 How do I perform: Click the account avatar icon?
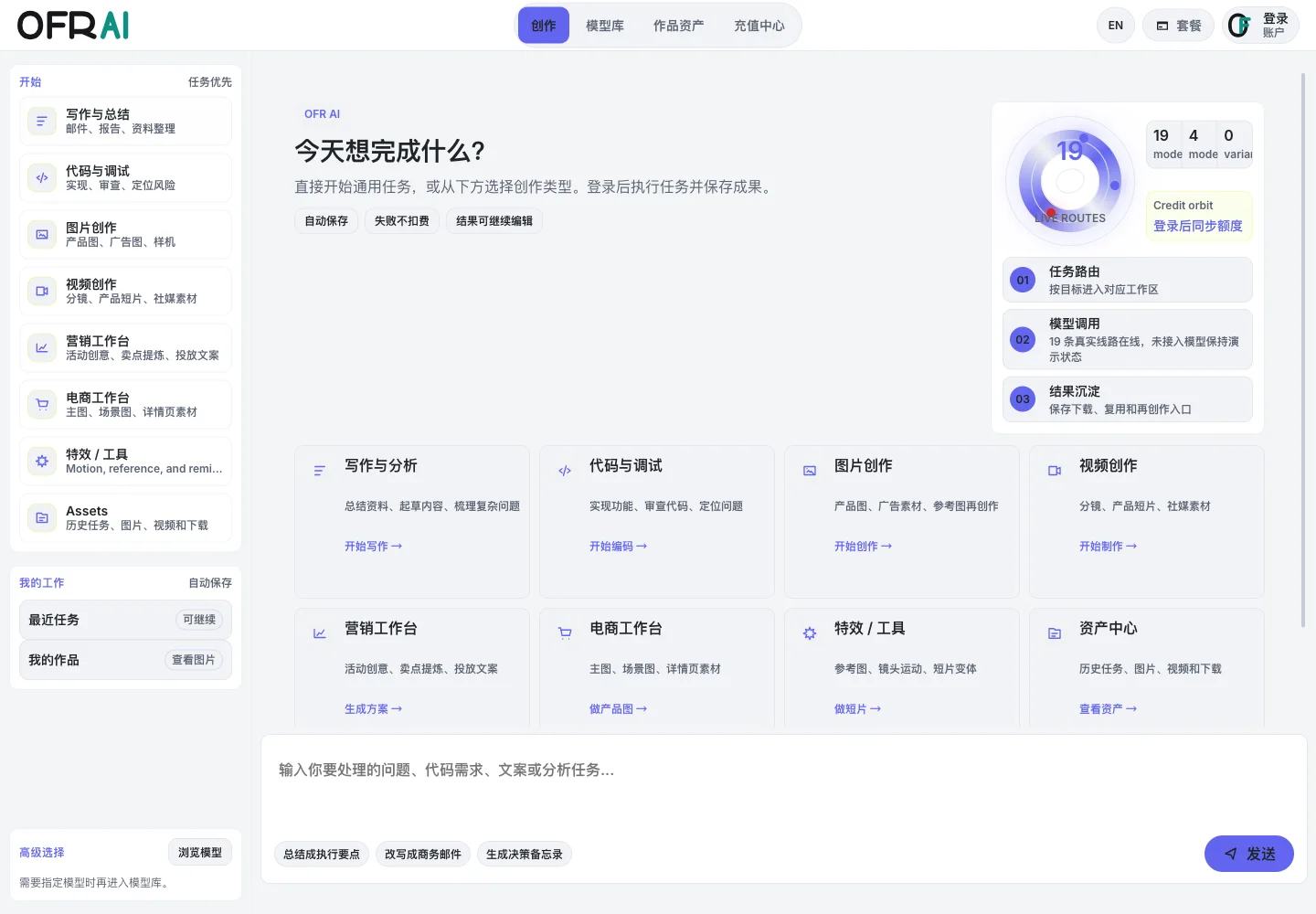1240,26
